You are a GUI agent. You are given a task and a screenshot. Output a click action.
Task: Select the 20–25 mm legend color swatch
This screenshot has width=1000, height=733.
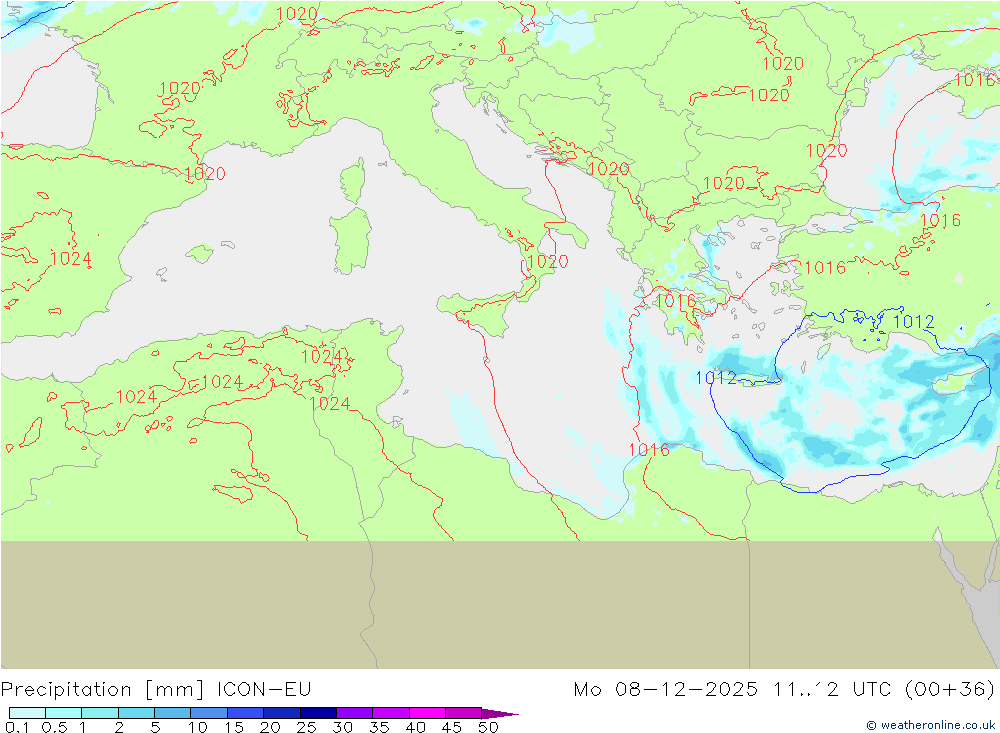(x=282, y=713)
